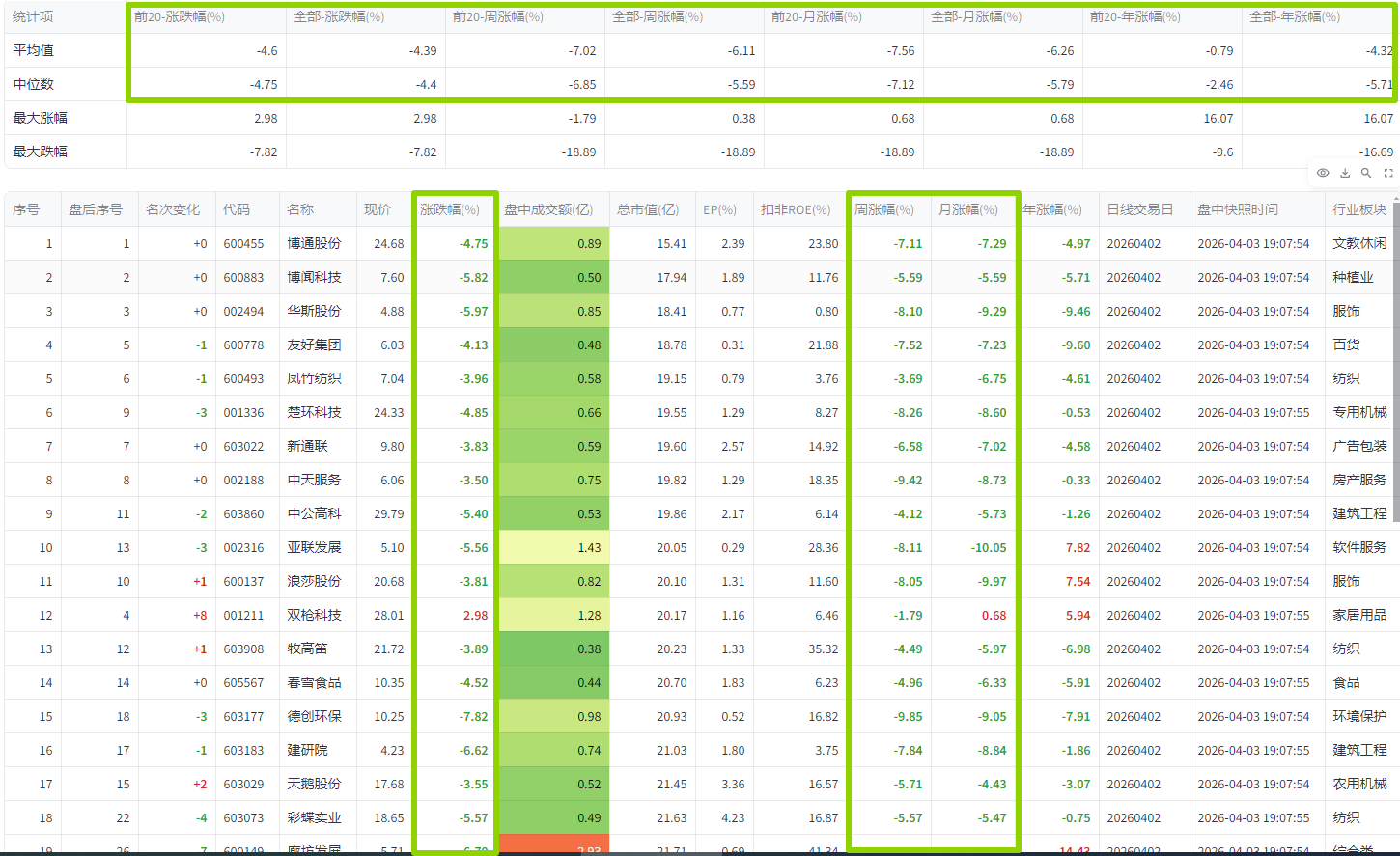The image size is (1400, 856).
Task: Toggle the eye visibility icon above the stock table
Action: tap(1323, 173)
